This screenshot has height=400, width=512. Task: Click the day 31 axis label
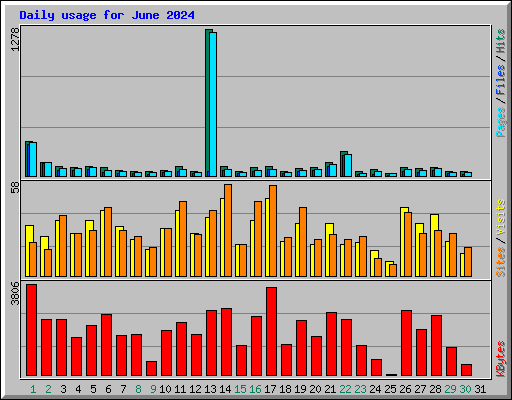(x=480, y=389)
